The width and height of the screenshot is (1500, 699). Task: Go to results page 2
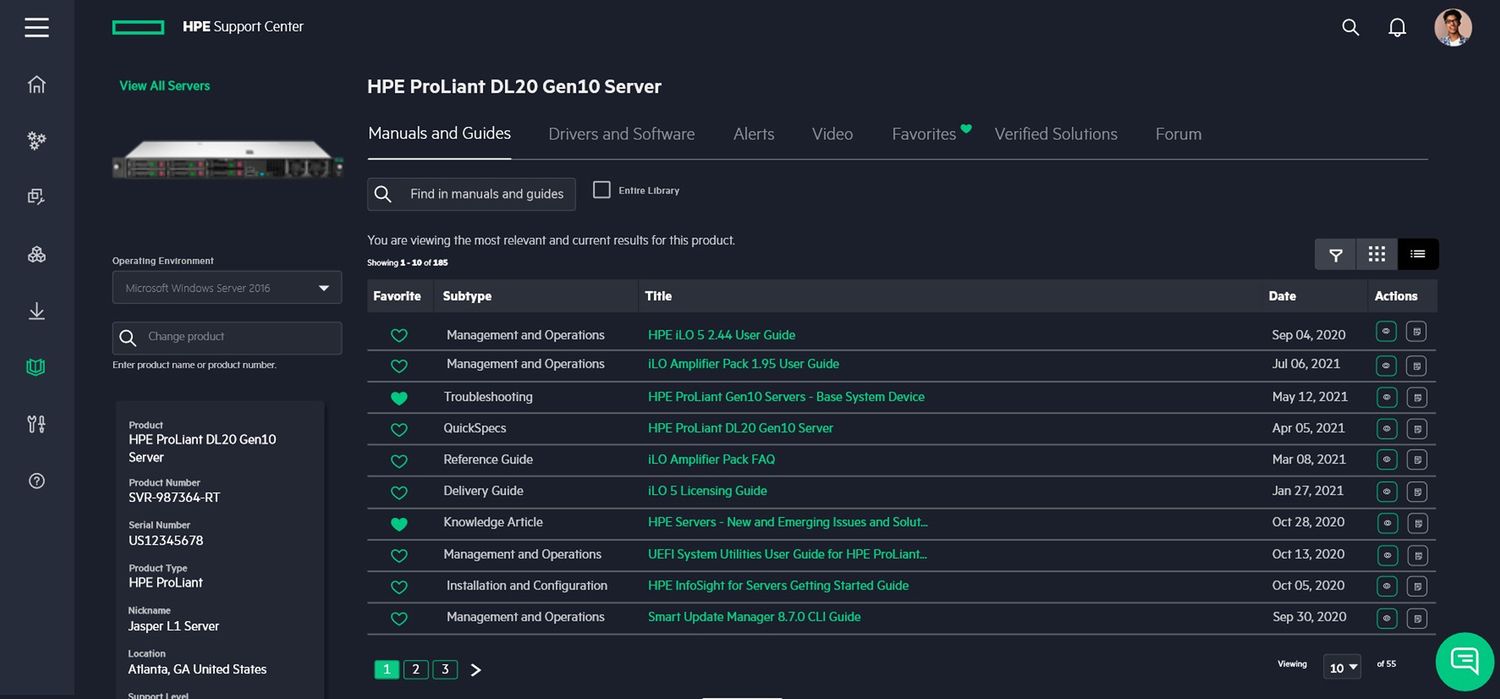[x=416, y=669]
